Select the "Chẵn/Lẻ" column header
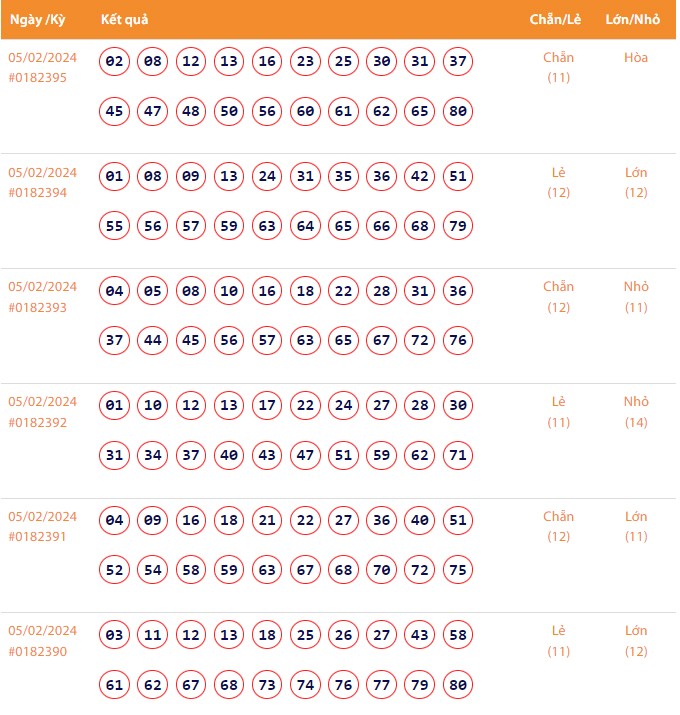 click(557, 19)
